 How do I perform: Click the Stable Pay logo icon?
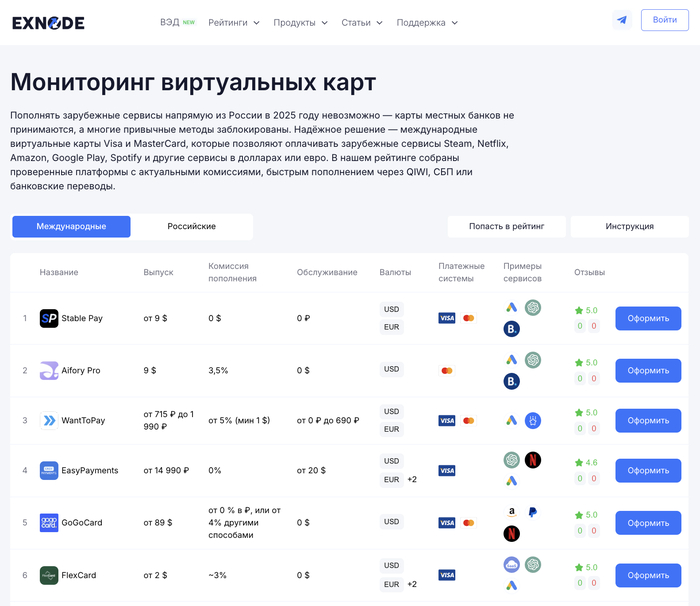[49, 318]
